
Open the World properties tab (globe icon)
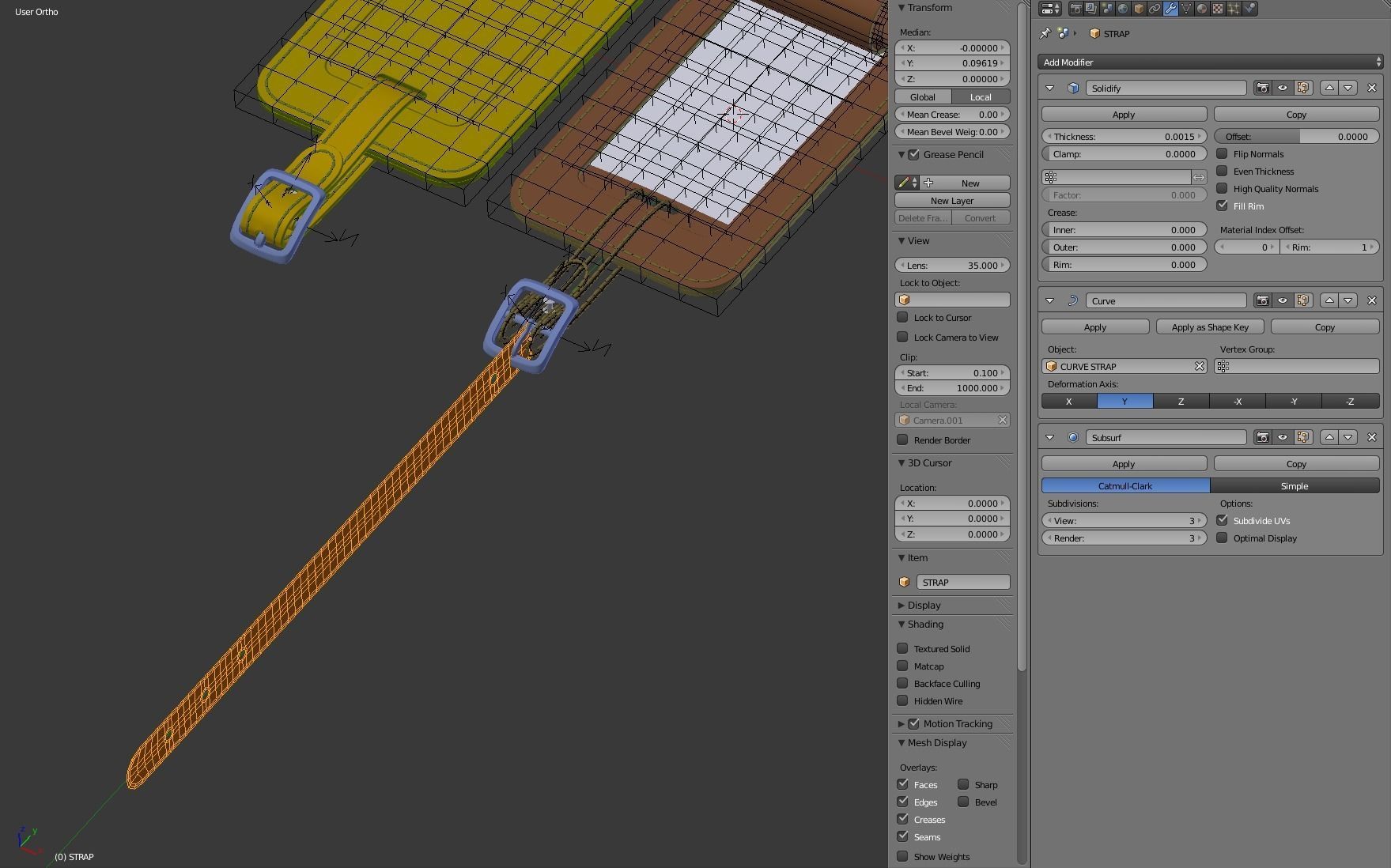pyautogui.click(x=1123, y=9)
